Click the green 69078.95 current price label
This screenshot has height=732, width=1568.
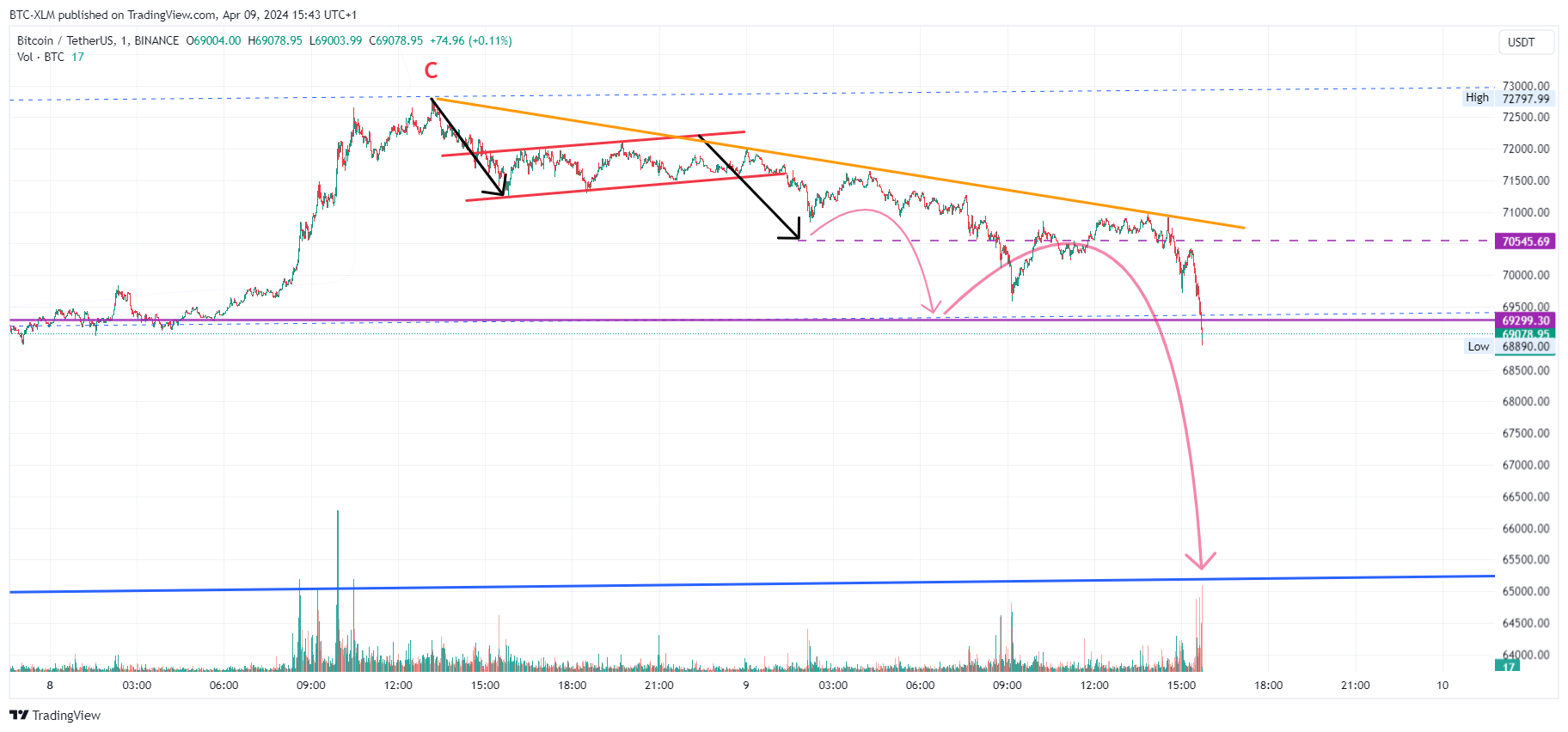click(x=1525, y=333)
